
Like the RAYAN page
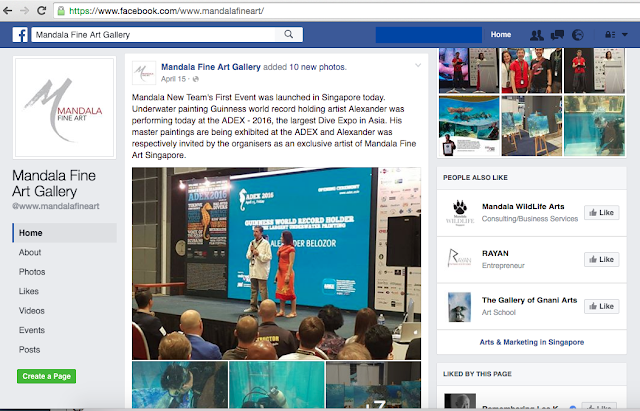[x=602, y=260]
